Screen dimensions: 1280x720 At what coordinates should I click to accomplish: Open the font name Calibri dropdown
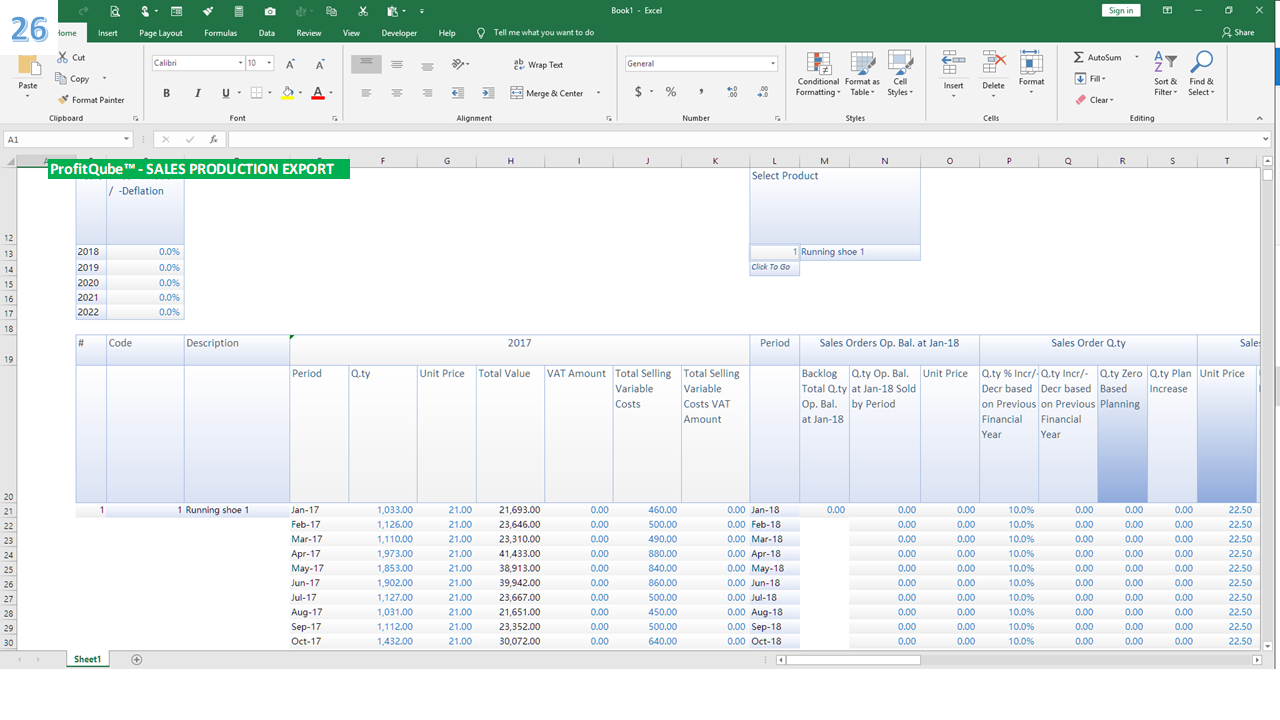tap(241, 63)
